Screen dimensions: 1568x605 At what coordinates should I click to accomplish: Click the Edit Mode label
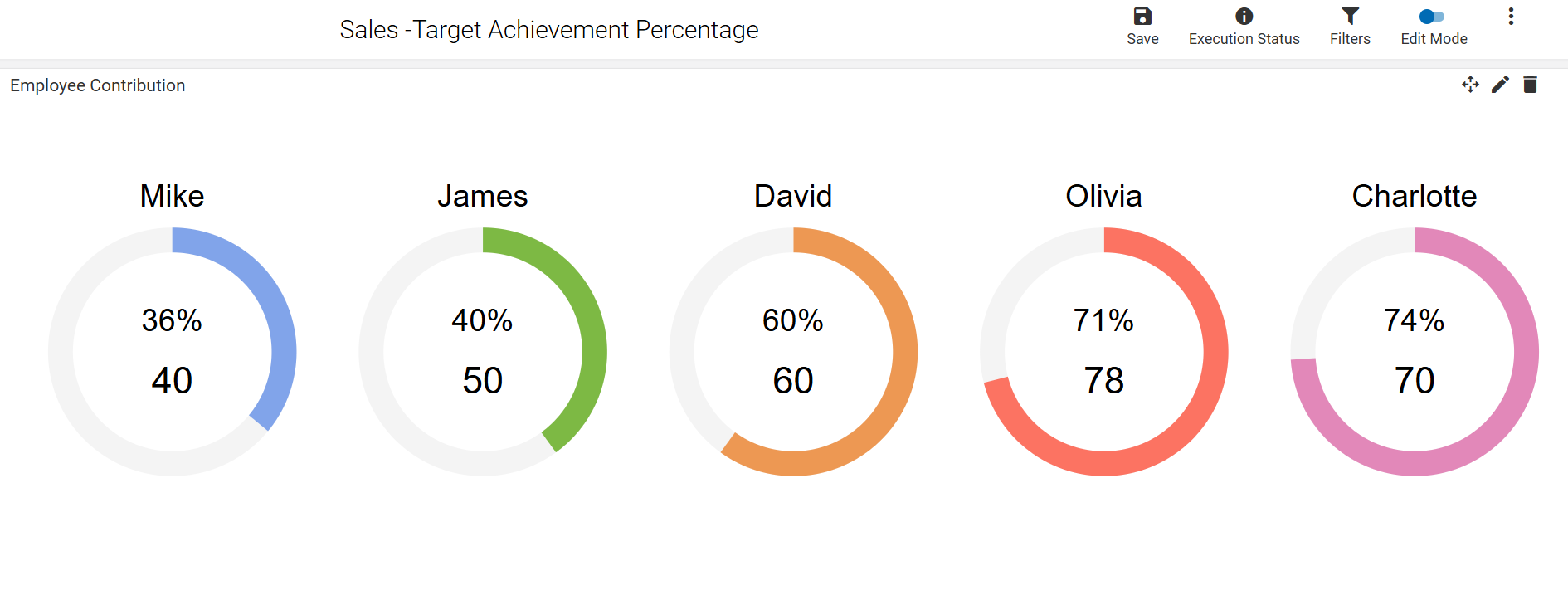pyautogui.click(x=1434, y=39)
